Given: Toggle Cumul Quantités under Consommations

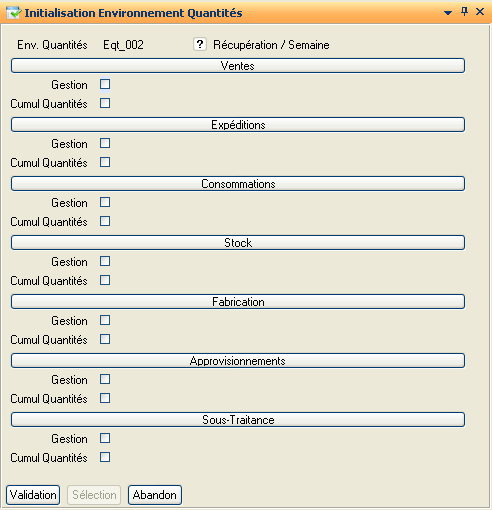Looking at the screenshot, I should click(x=105, y=221).
